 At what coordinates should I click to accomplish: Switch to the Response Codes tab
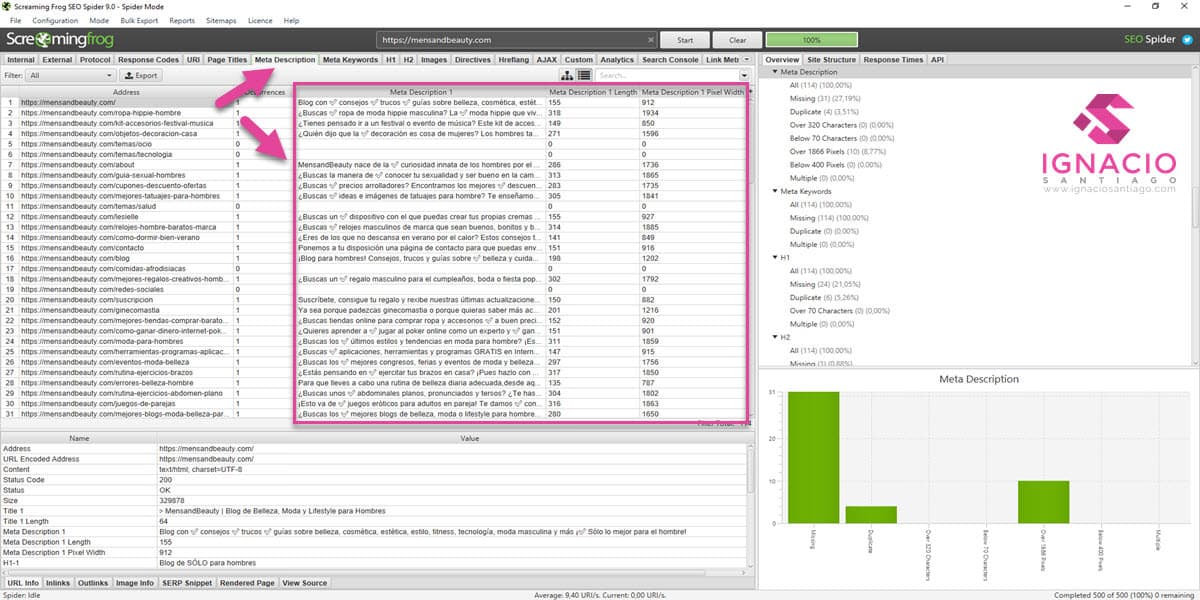[x=148, y=60]
